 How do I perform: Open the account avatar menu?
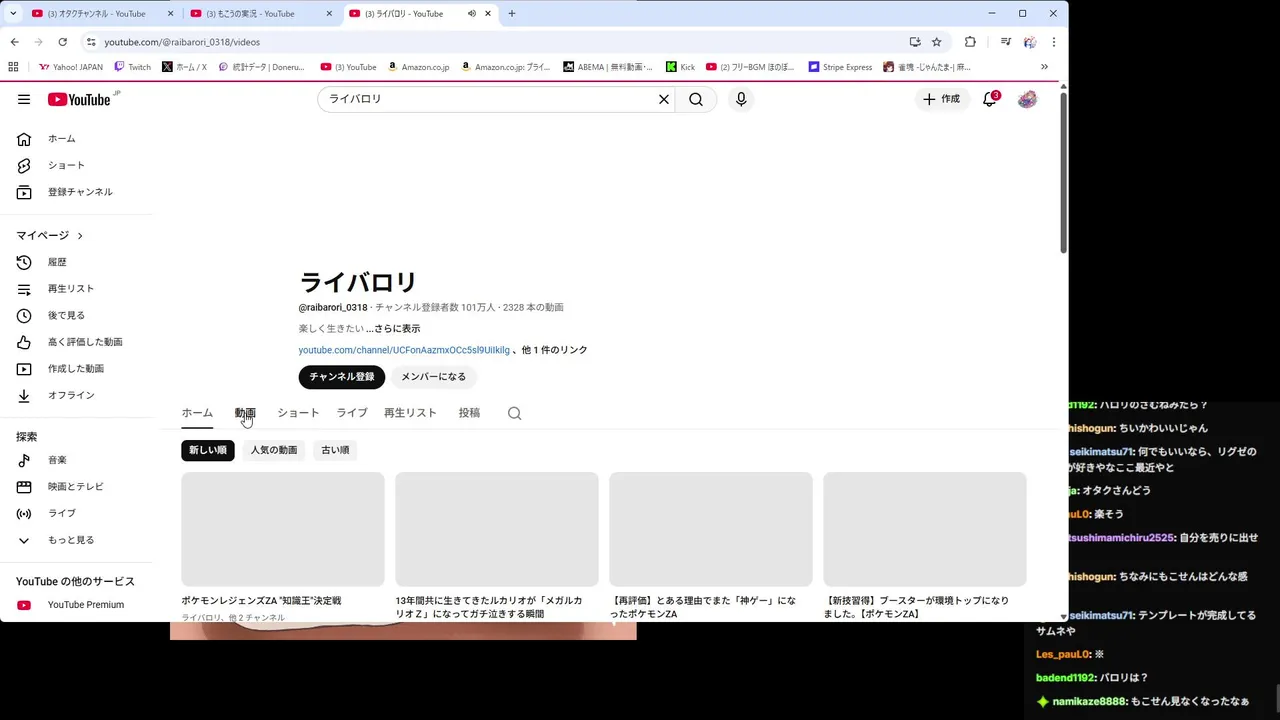pyautogui.click(x=1027, y=99)
